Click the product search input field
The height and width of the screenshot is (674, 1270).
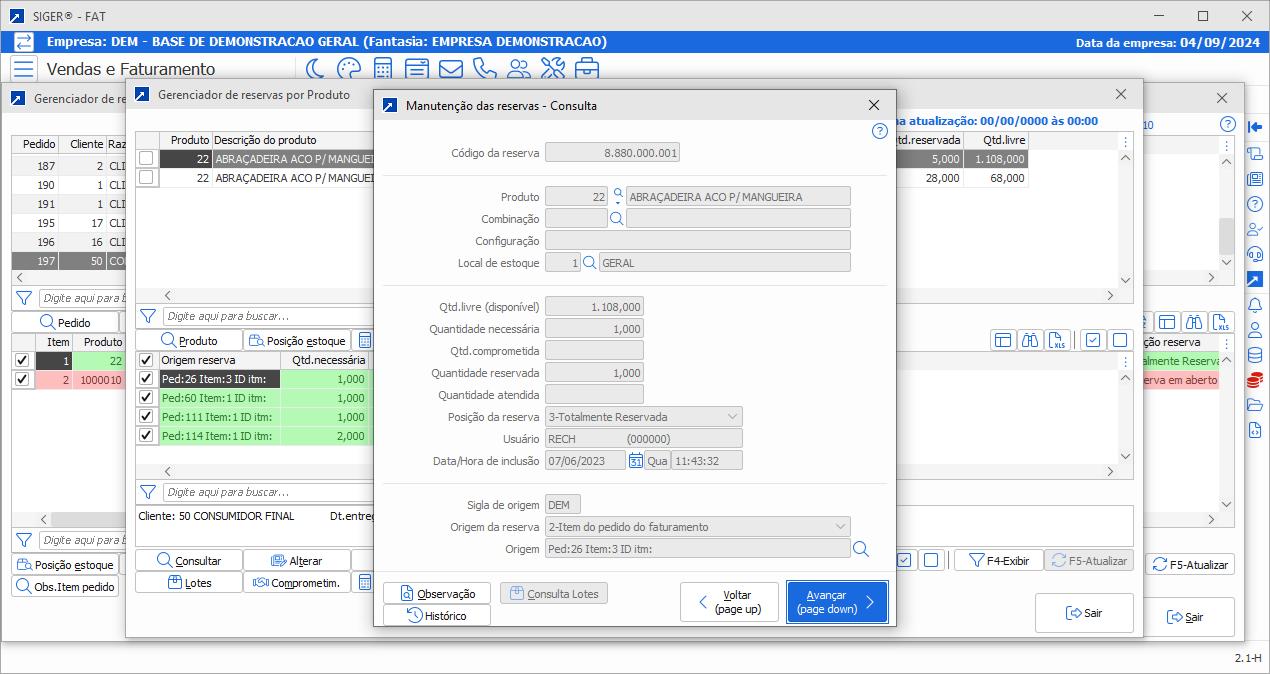tap(268, 317)
